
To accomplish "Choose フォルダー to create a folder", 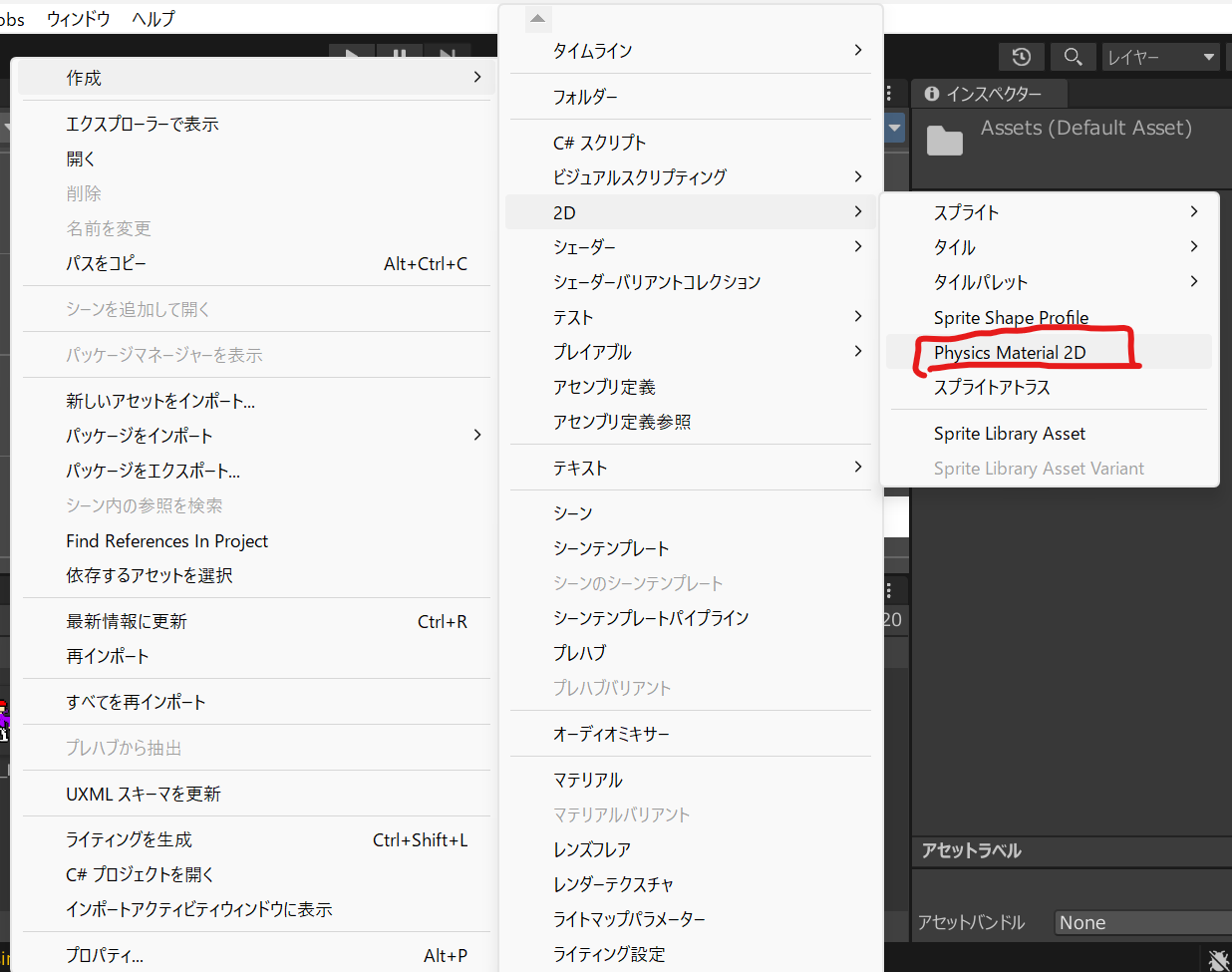I will pos(585,97).
